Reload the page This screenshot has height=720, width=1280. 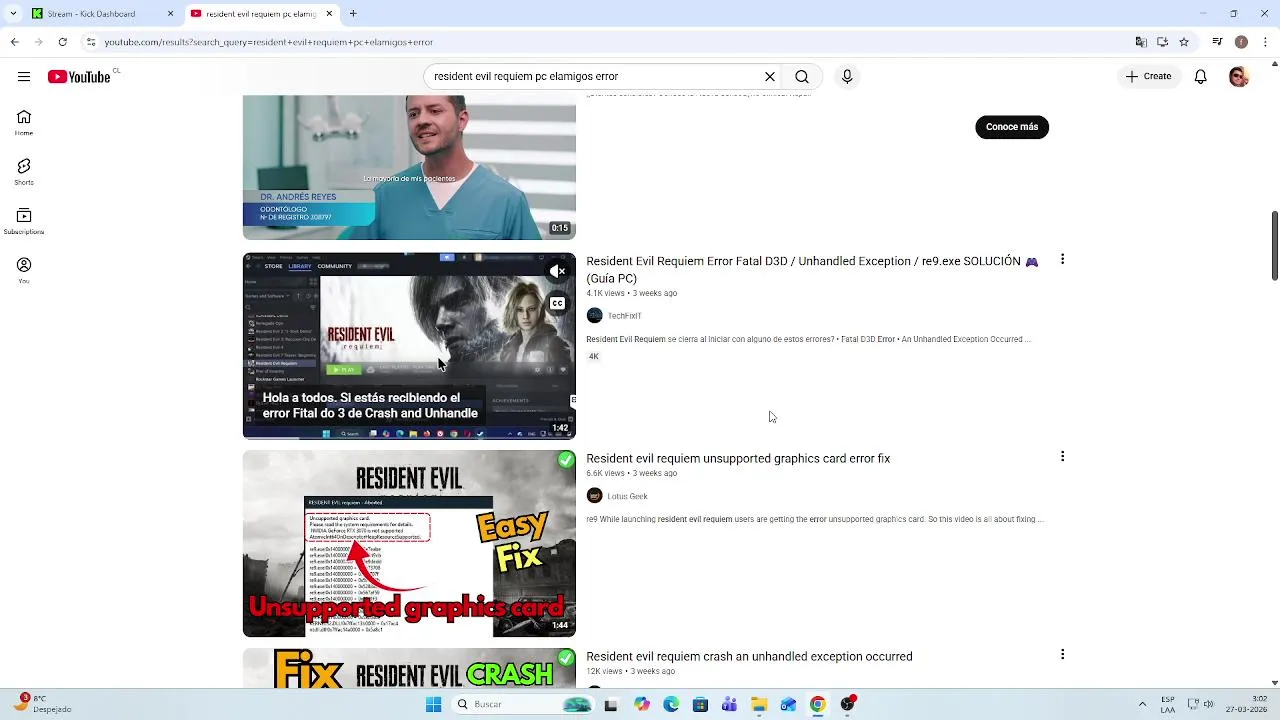click(63, 42)
